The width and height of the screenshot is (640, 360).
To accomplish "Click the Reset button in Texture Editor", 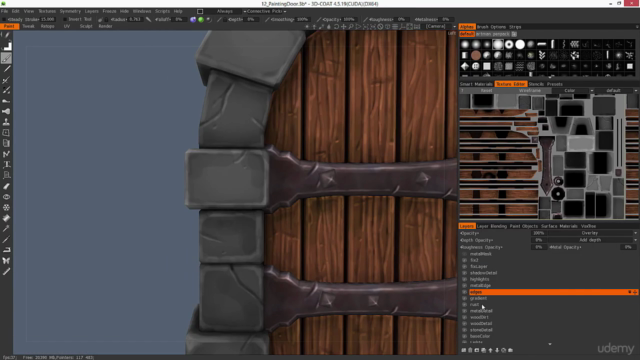I will (486, 91).
